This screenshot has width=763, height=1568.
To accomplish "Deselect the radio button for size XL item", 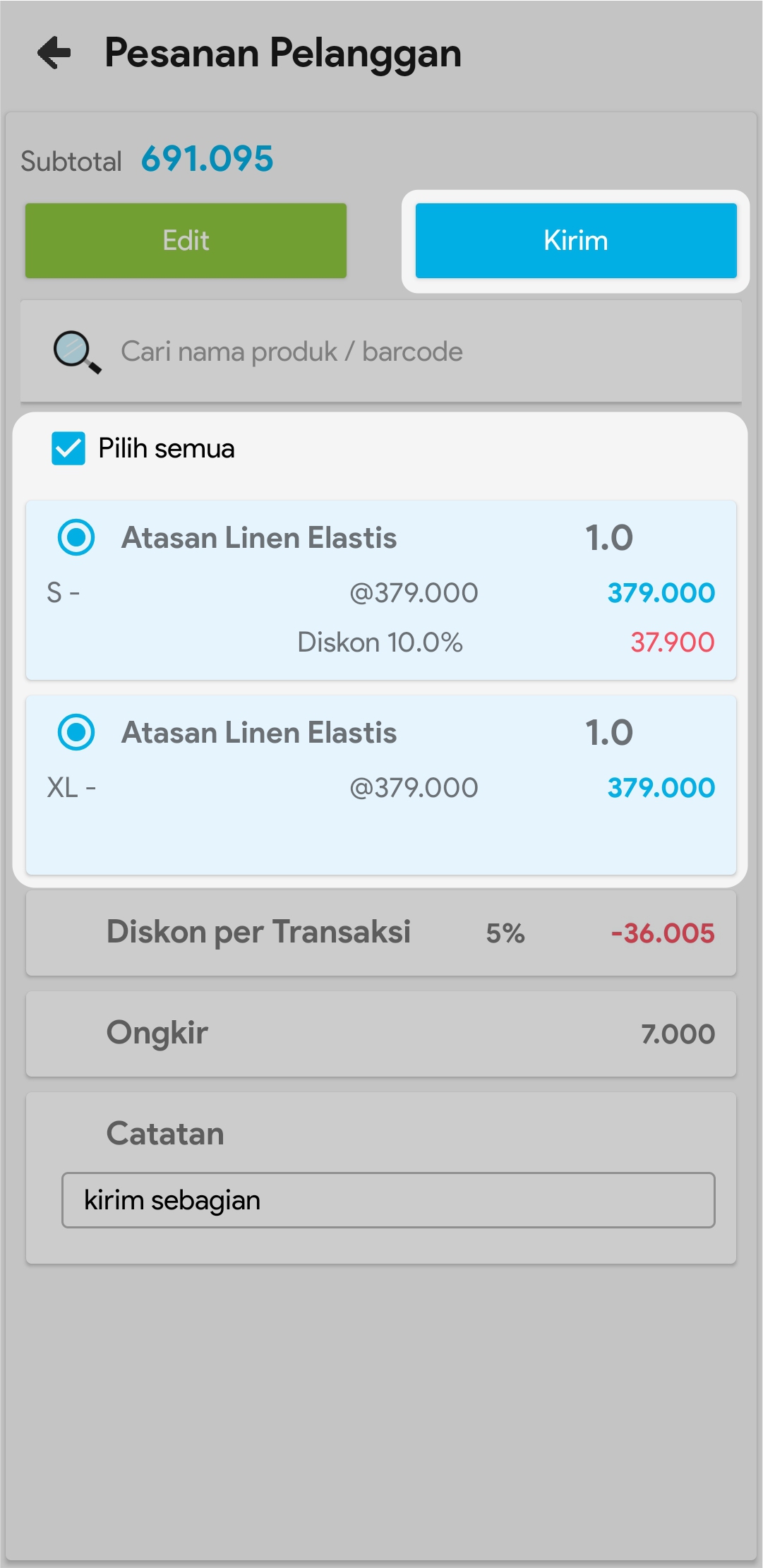I will click(x=76, y=732).
